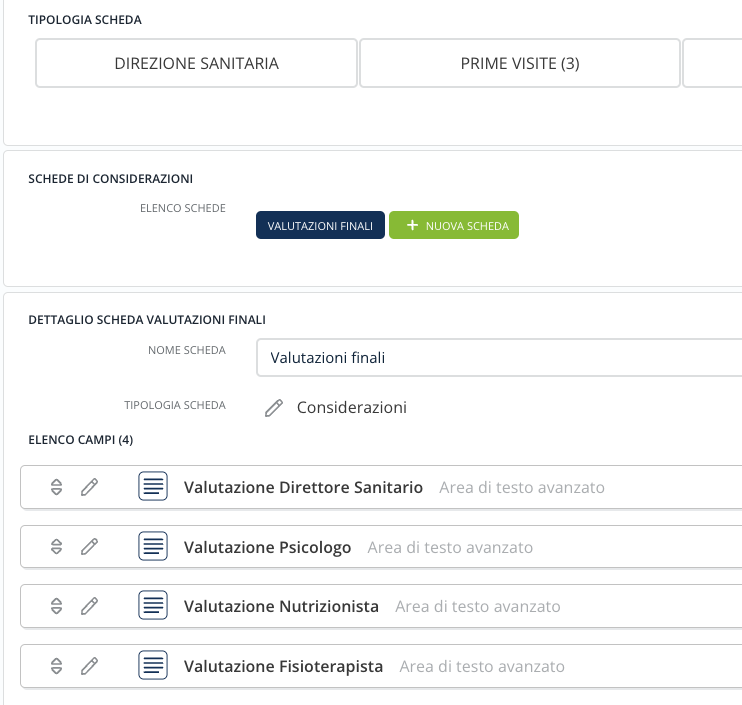The image size is (742, 705).
Task: Switch to the PRIME VISITE (3) tab
Action: (520, 63)
